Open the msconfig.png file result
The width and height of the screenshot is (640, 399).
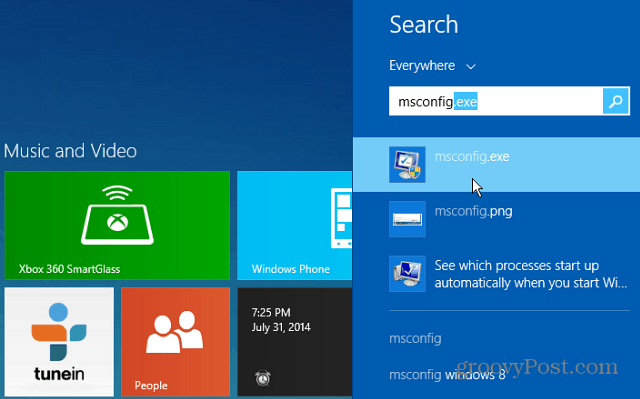click(496, 219)
